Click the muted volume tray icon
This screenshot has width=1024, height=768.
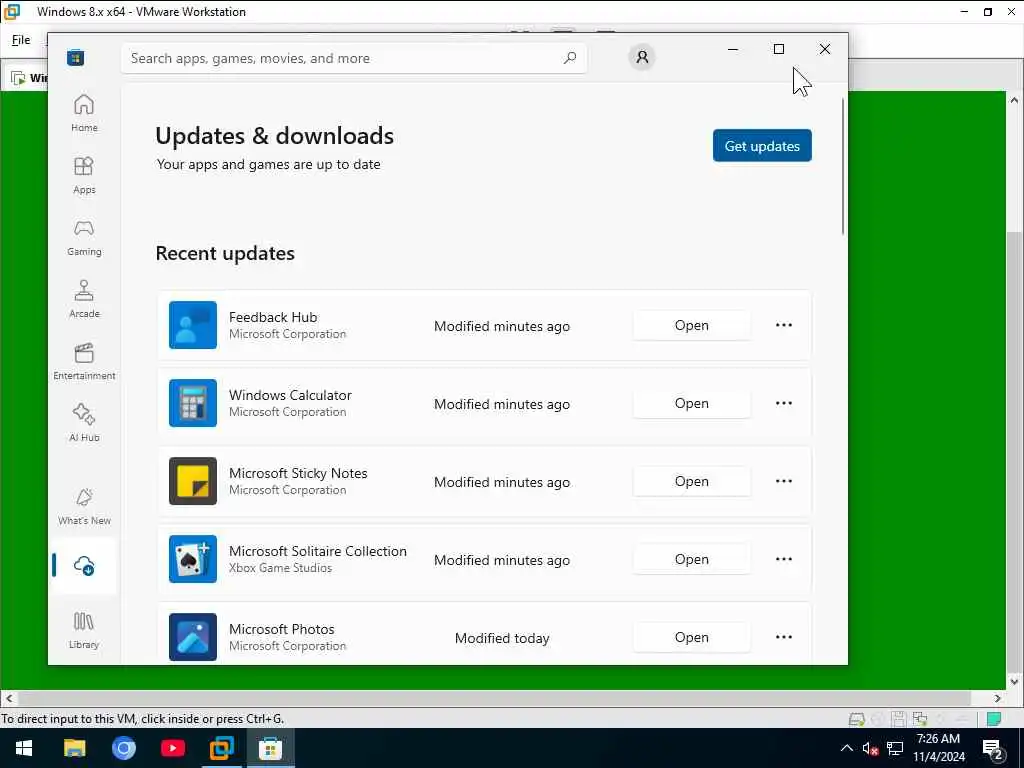(870, 748)
